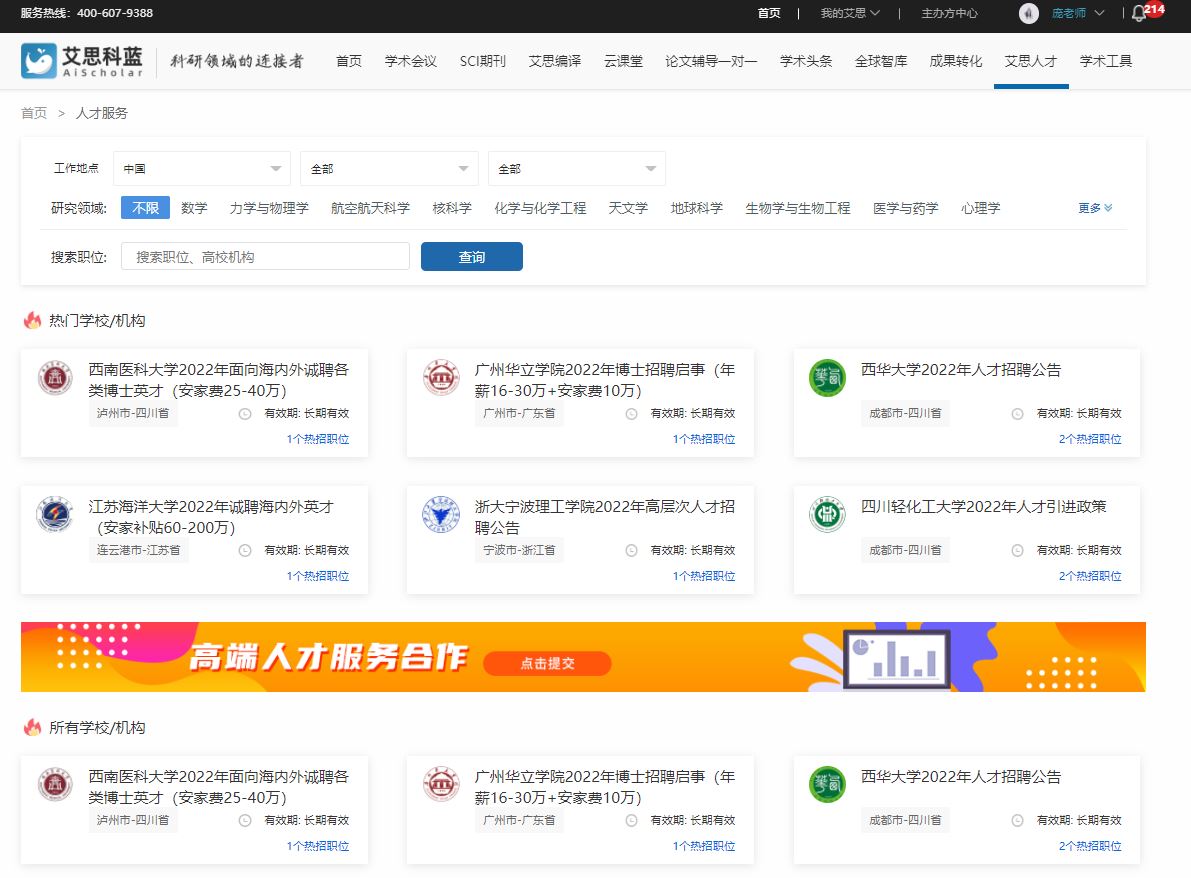Click the 西华大学 logo in 所有学校/机构
1191x878 pixels.
click(827, 785)
